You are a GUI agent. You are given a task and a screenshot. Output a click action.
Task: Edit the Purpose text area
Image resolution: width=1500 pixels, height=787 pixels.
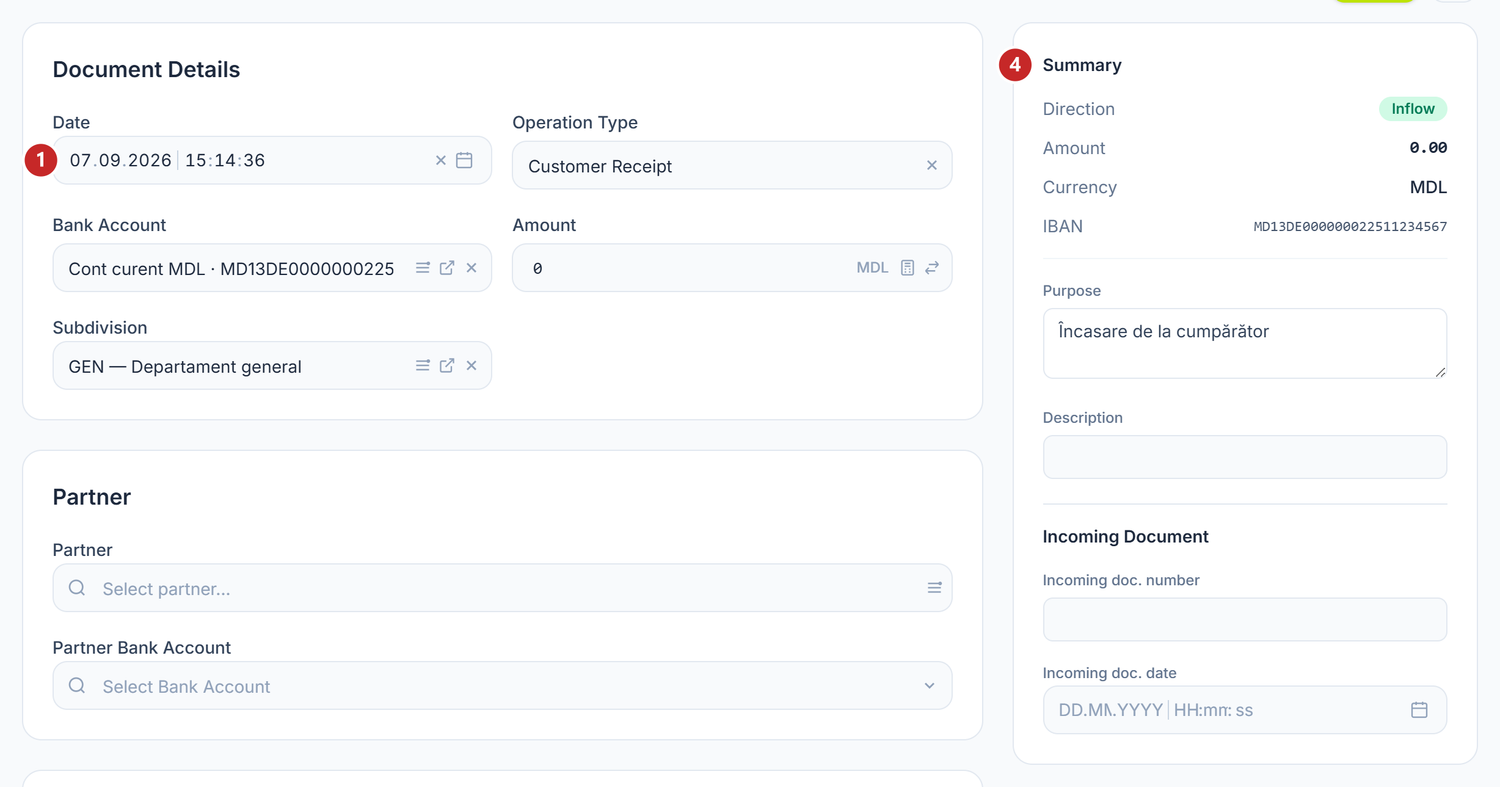click(x=1245, y=343)
